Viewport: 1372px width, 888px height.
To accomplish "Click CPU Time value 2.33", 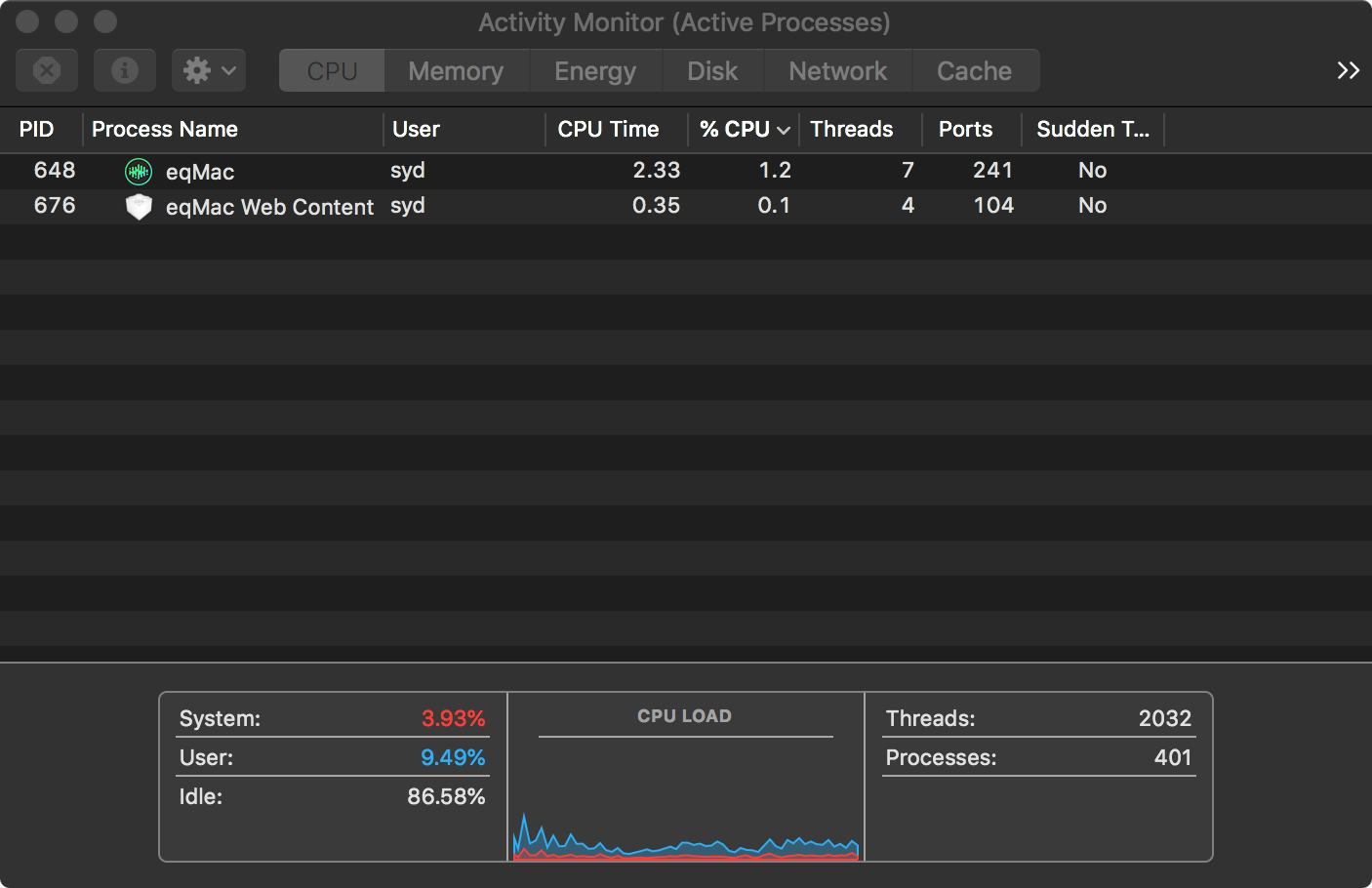I will pos(656,170).
